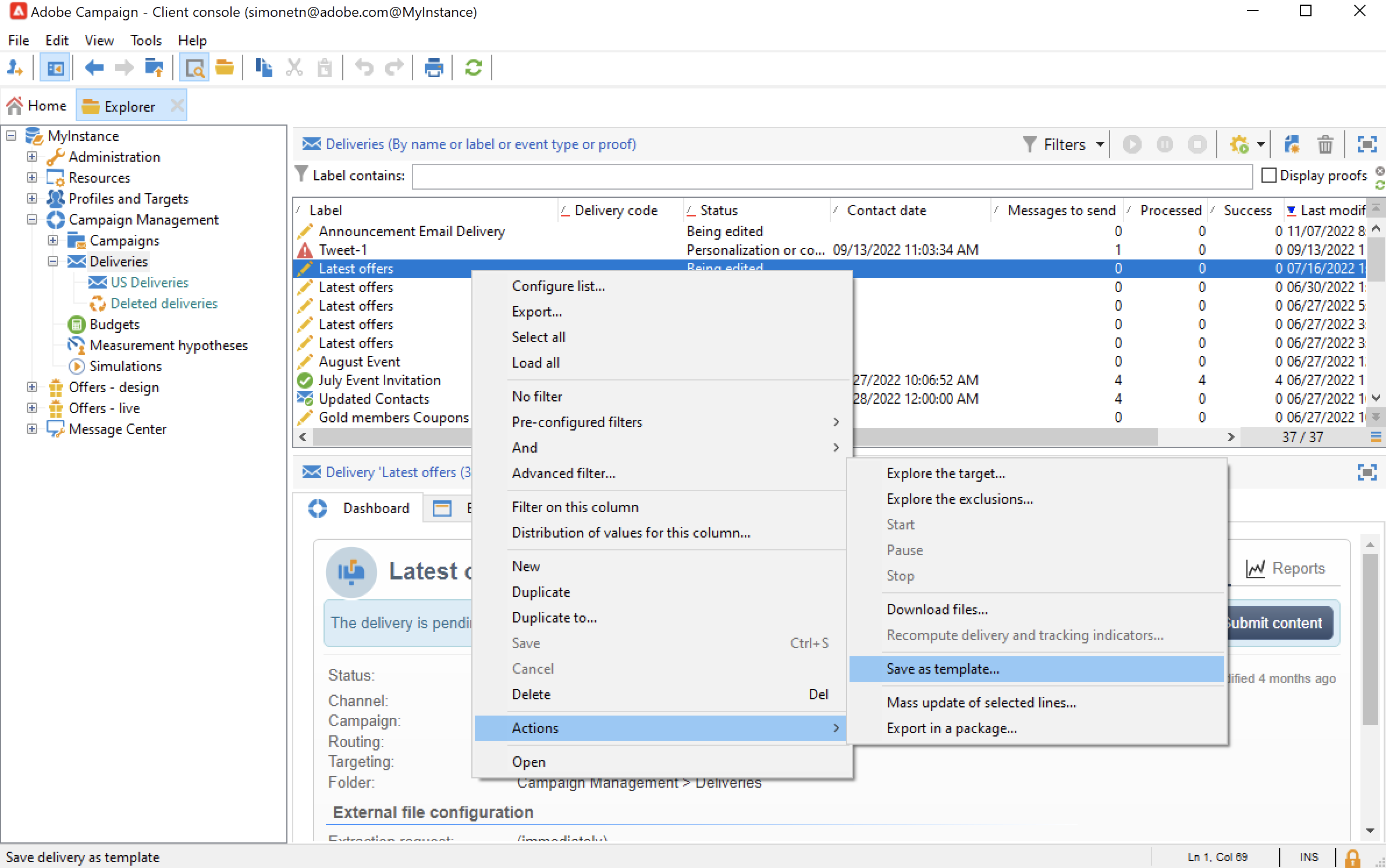Click the gear actions icon in deliveries toolbar
The height and width of the screenshot is (868, 1386).
1239,144
